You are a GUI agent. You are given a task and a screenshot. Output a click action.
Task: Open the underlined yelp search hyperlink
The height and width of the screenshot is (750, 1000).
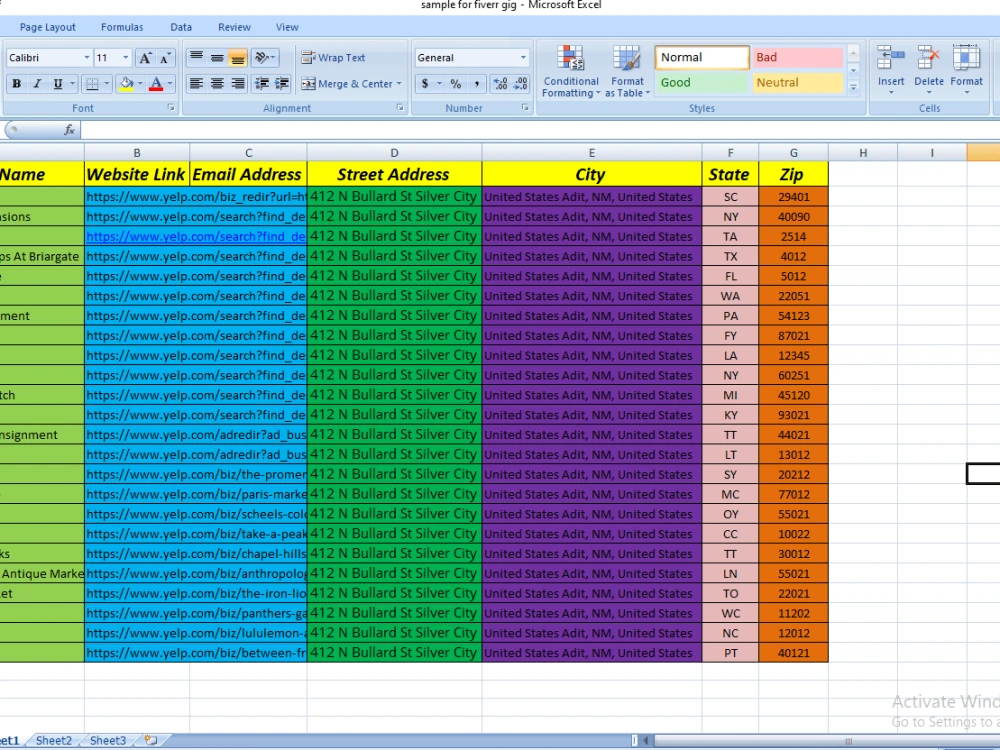tap(196, 237)
